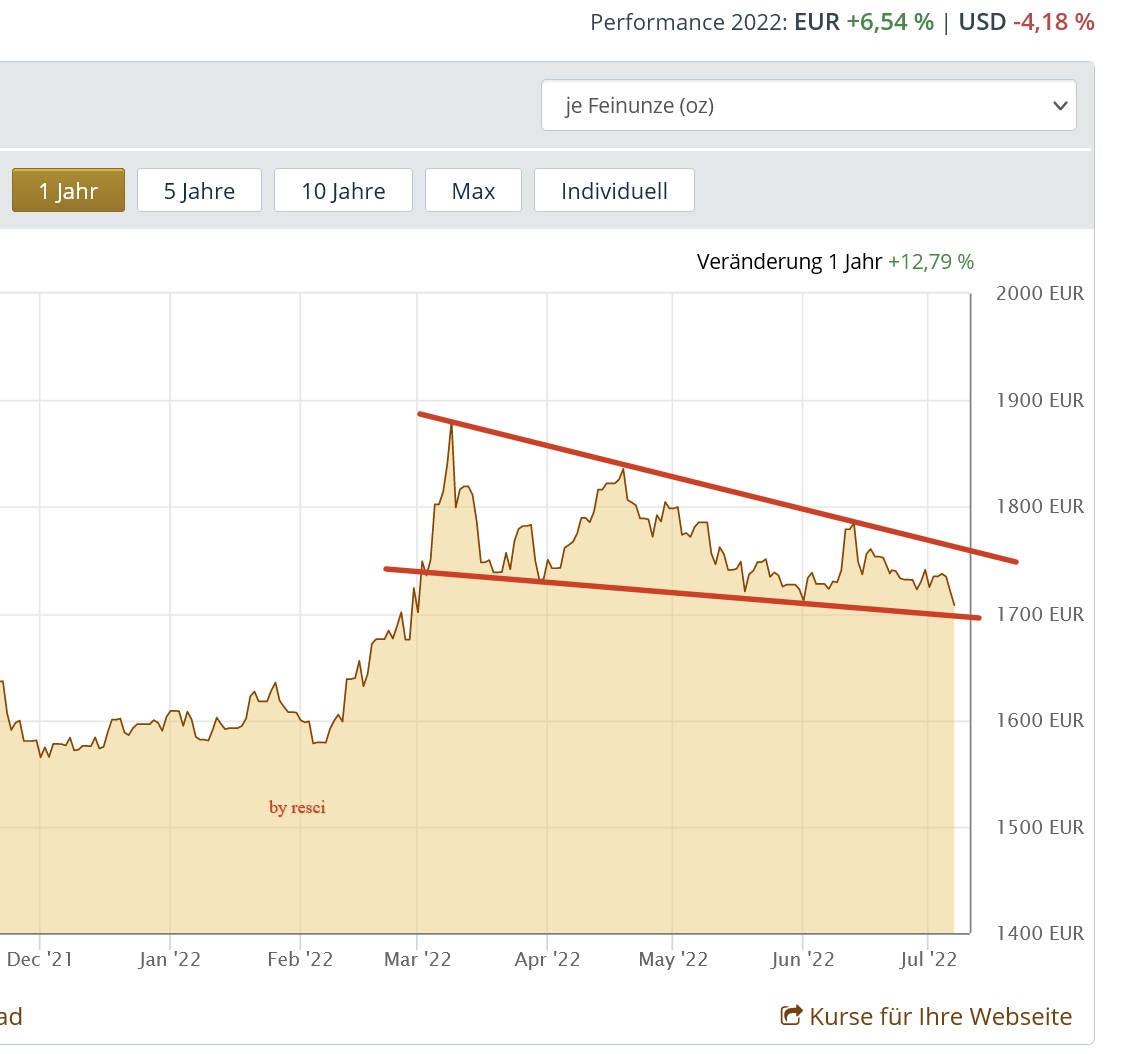Click the "Dec '21" x-axis label
Viewport: 1125px width, 1054px height.
pyautogui.click(x=40, y=960)
